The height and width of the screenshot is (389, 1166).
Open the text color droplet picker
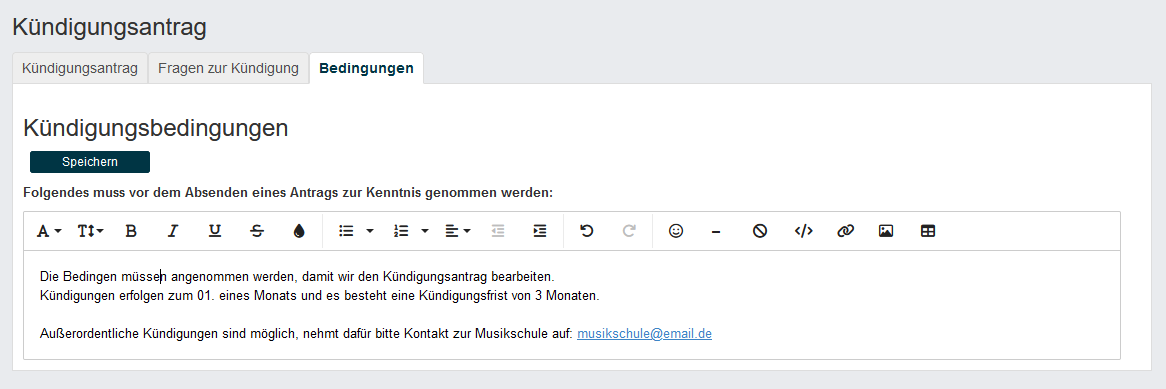(x=299, y=231)
